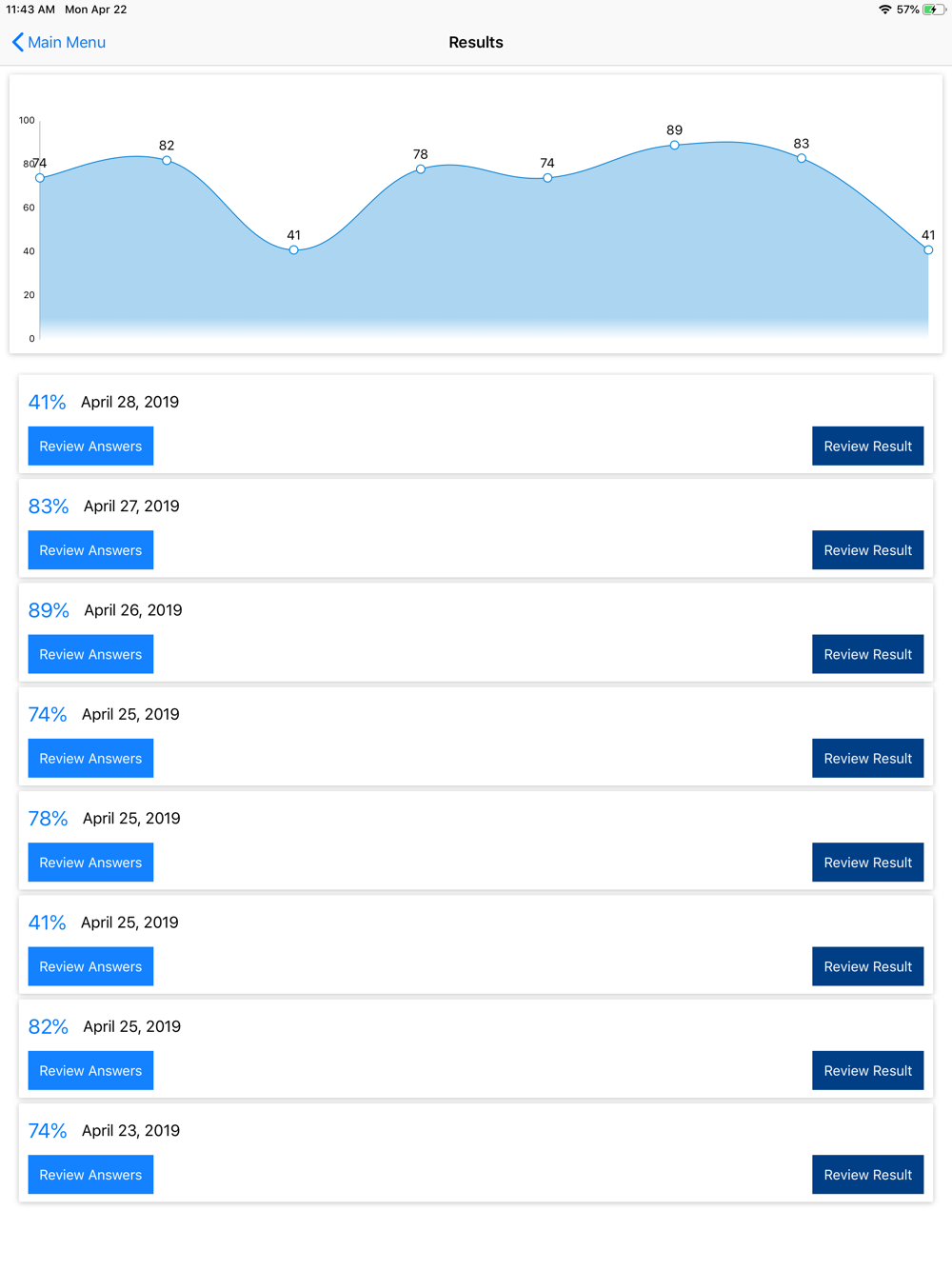This screenshot has height=1270, width=952.
Task: Tap the battery icon in status bar
Action: (934, 10)
